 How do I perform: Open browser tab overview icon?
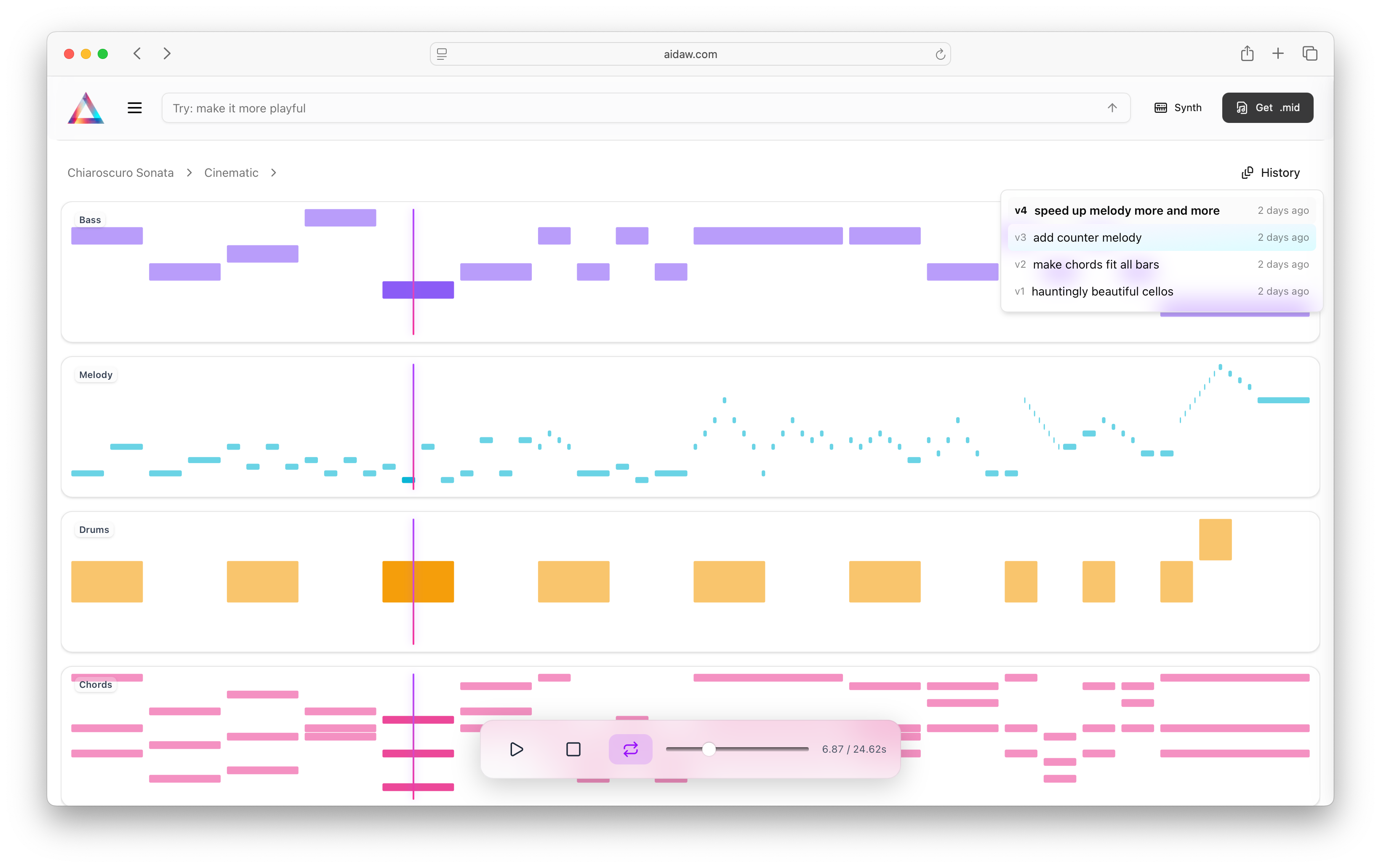tap(1309, 54)
